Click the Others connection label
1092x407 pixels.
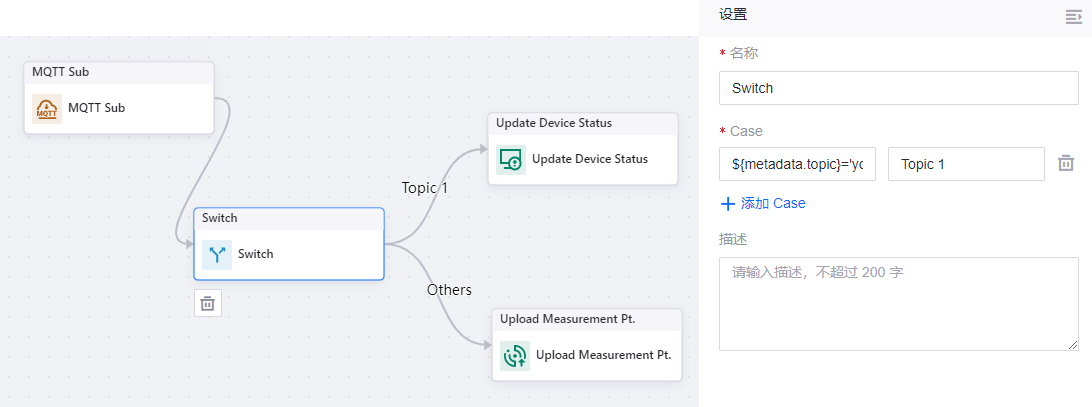pyautogui.click(x=449, y=290)
